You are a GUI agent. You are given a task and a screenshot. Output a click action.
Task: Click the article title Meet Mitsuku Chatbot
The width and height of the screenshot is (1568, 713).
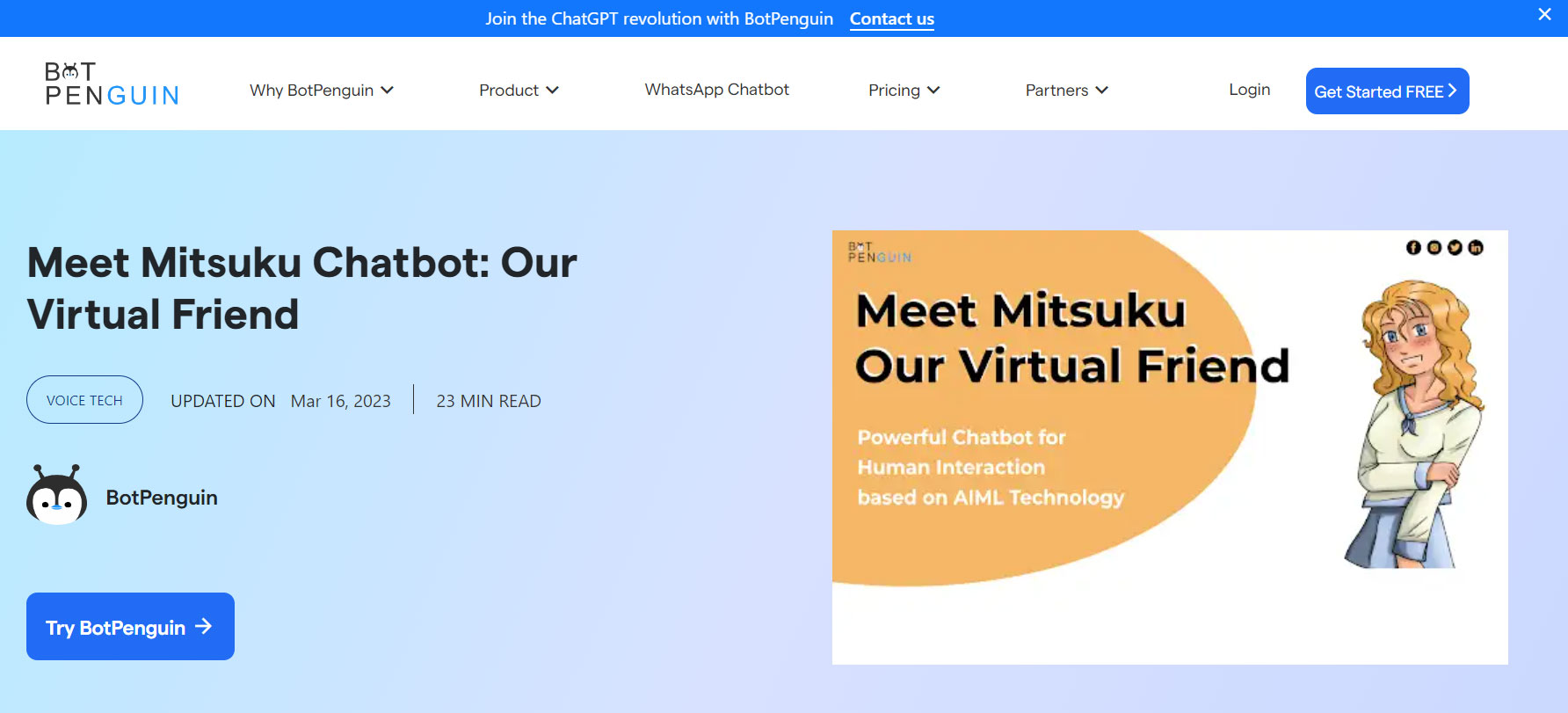pos(302,288)
